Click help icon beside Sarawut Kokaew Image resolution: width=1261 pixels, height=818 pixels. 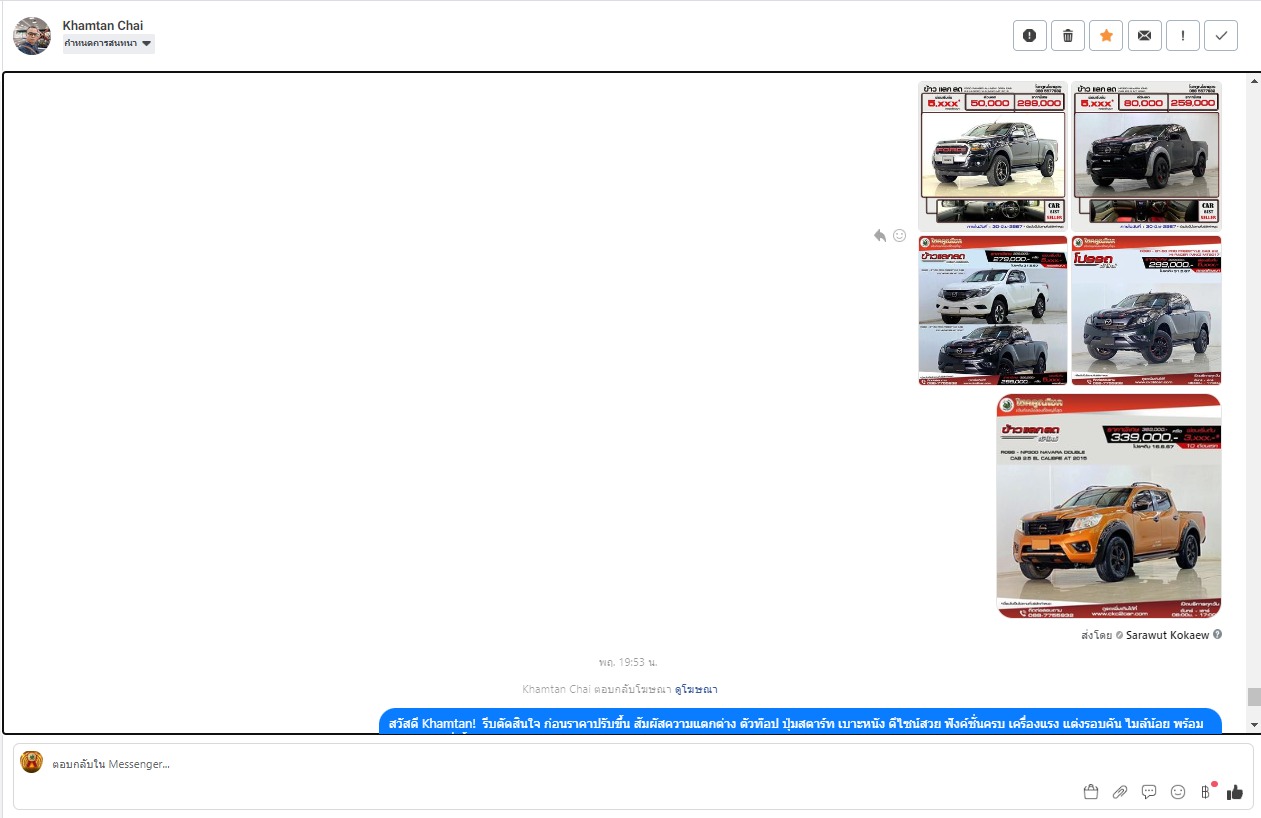1217,634
